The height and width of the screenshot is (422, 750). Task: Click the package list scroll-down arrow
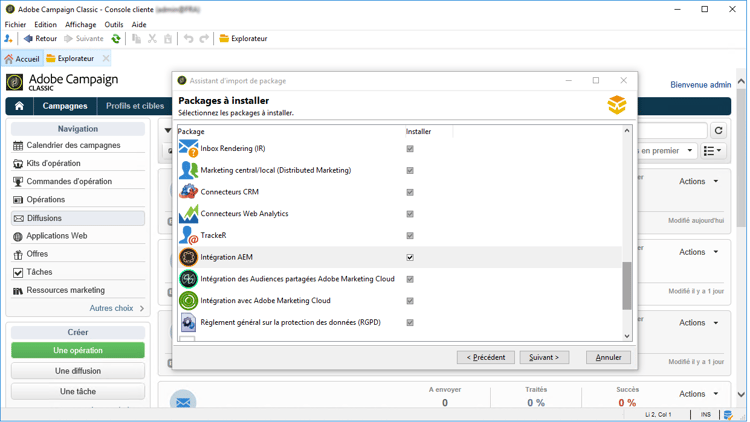[627, 336]
